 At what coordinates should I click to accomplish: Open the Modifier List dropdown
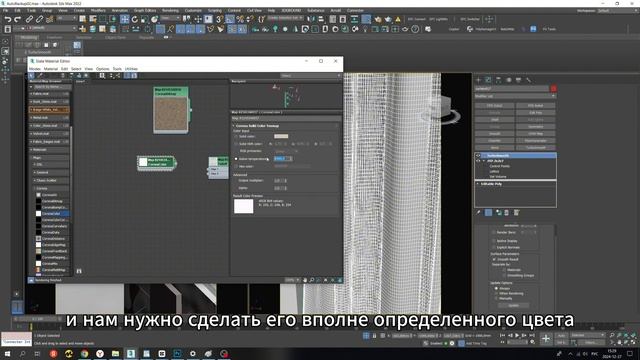[x=515, y=96]
